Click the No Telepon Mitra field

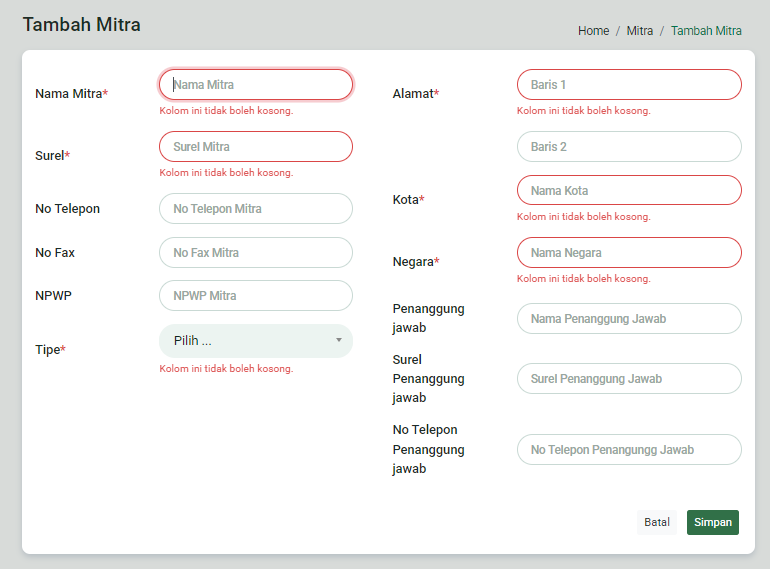coord(255,209)
